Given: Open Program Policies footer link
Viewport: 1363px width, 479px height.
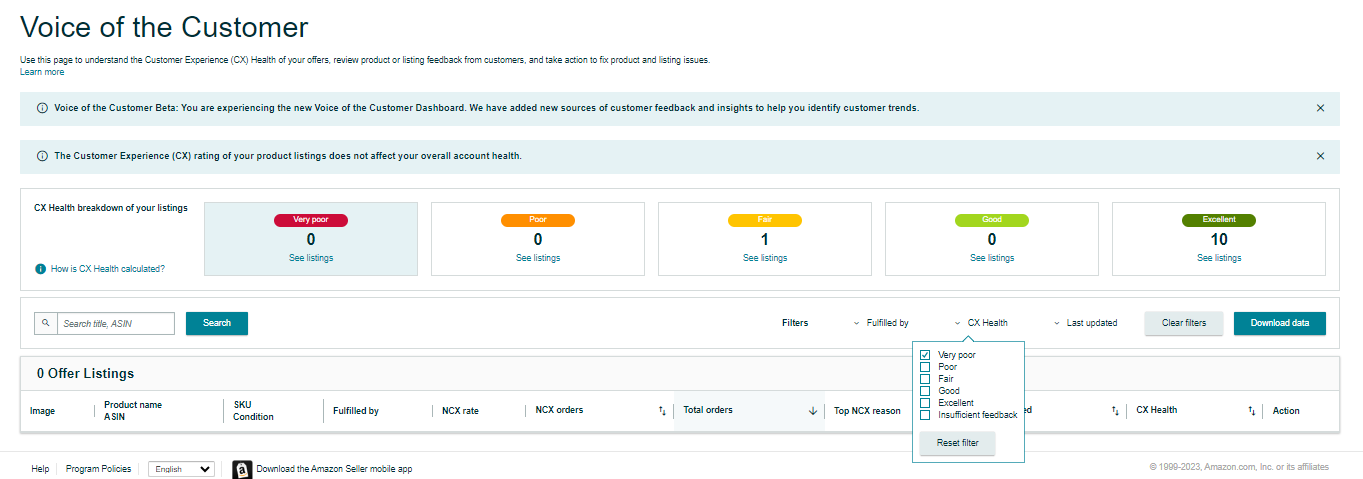Looking at the screenshot, I should point(98,469).
